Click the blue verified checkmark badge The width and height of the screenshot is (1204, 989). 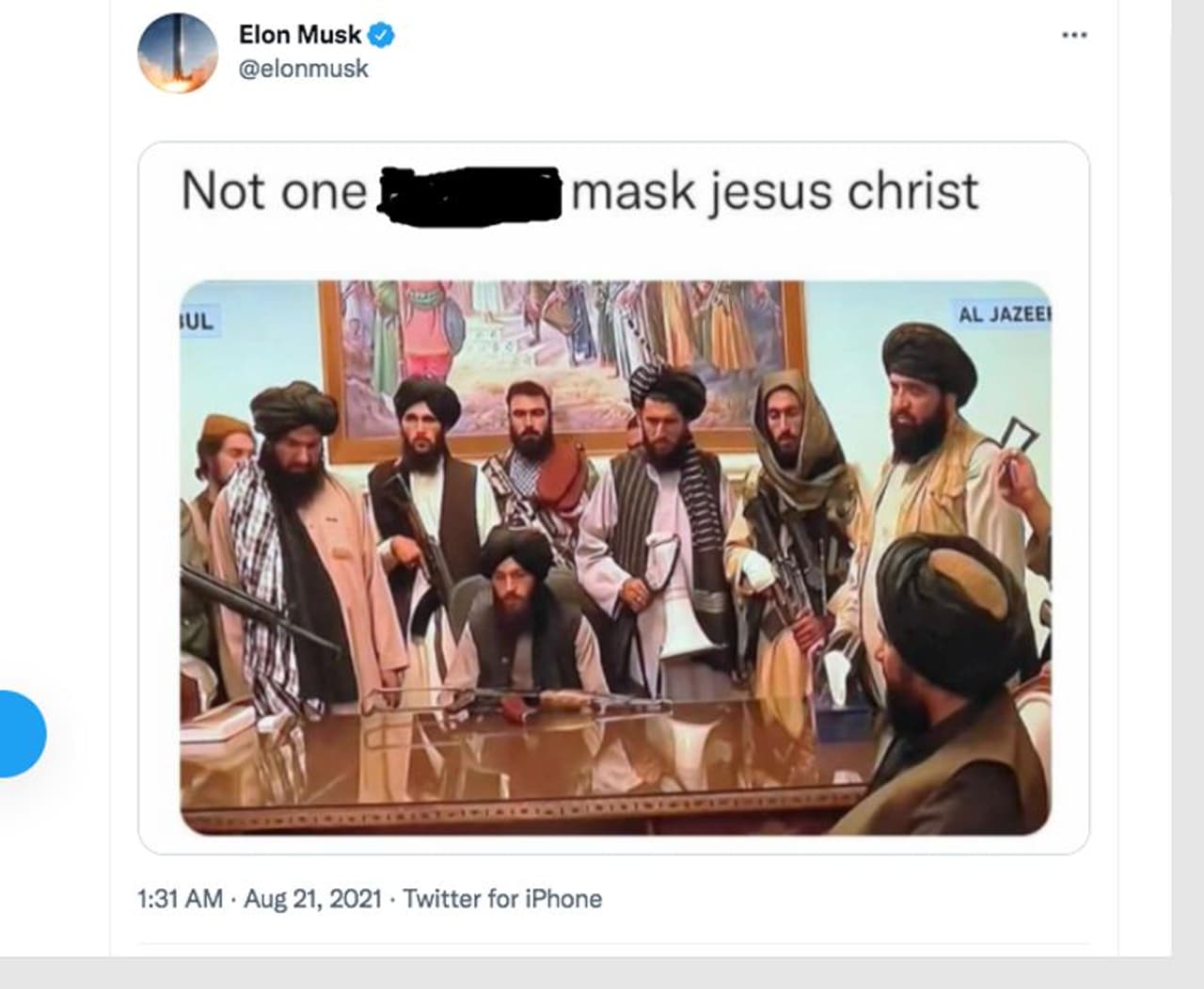click(x=381, y=36)
